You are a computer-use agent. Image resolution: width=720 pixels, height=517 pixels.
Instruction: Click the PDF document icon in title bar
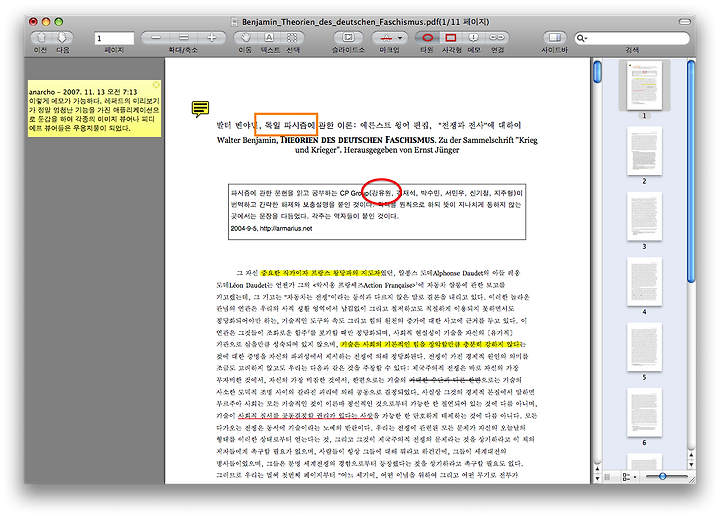tap(235, 22)
